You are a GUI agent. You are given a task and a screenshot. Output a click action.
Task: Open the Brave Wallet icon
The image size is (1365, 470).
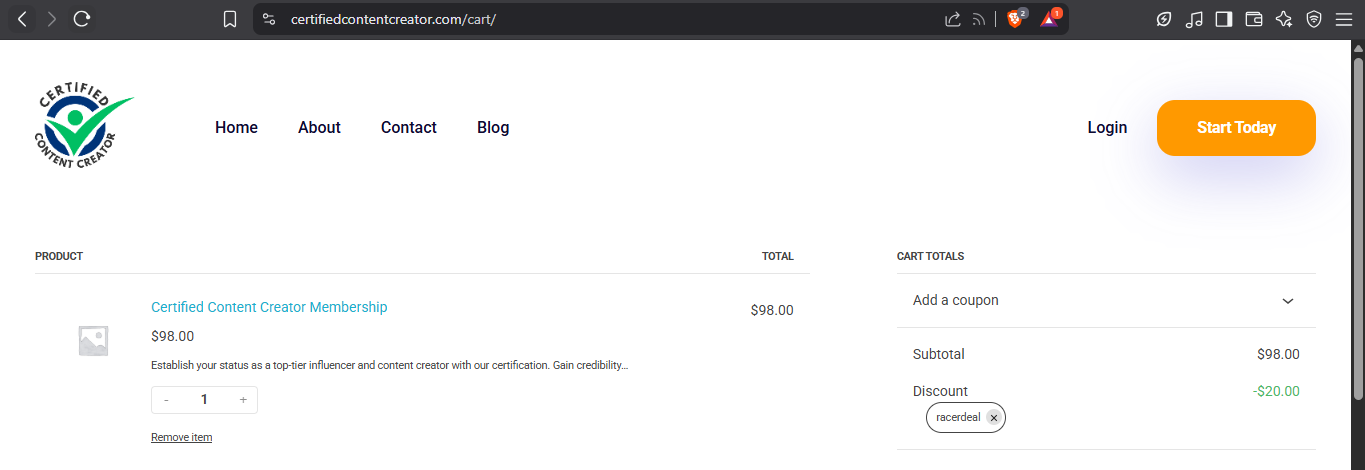coord(1254,19)
